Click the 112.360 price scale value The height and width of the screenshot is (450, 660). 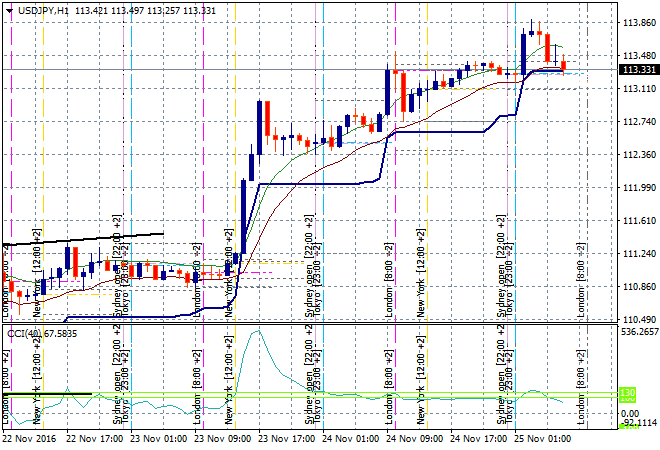(638, 155)
